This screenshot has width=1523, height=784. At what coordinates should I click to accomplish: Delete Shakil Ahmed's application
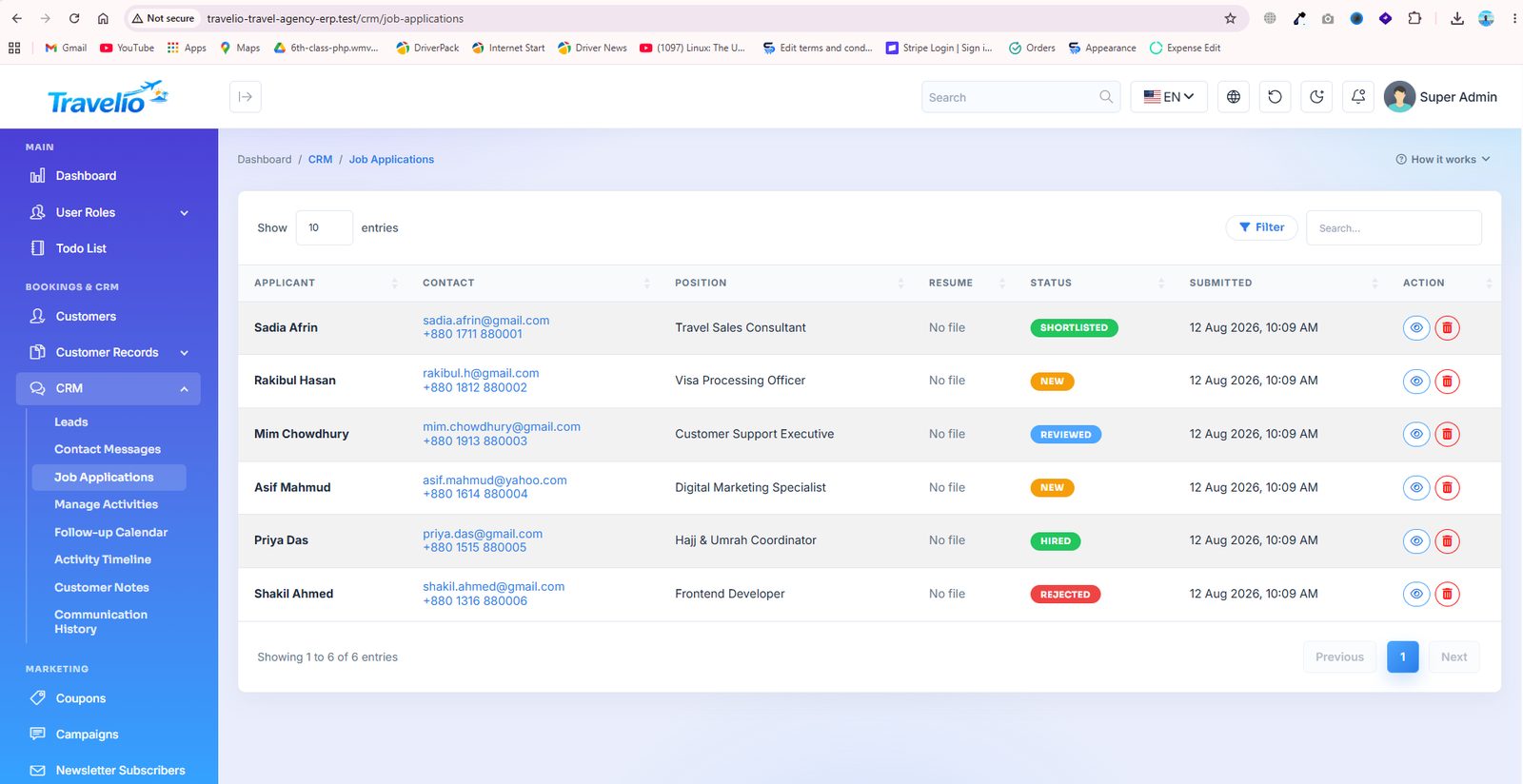click(x=1447, y=594)
